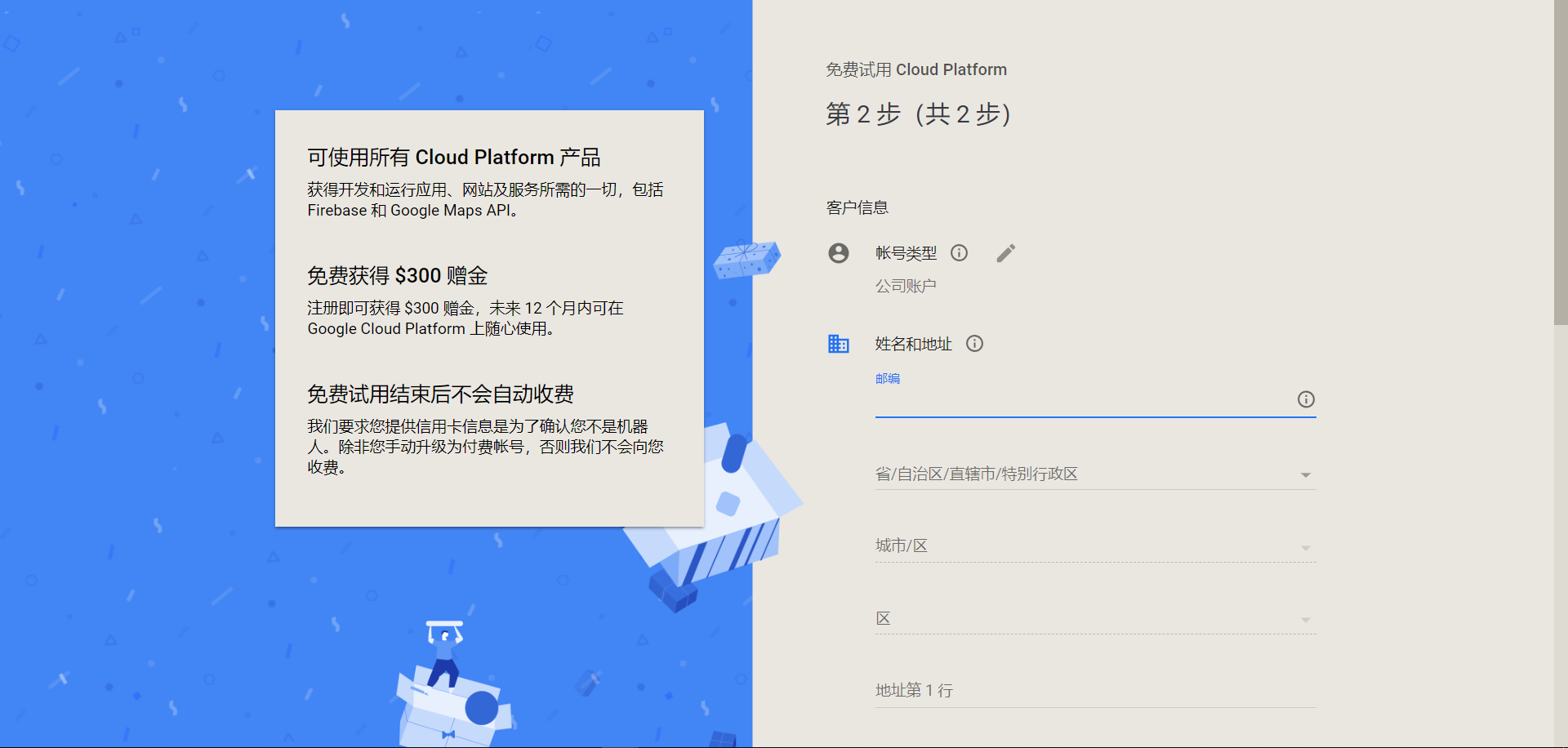
Task: Click the 公司账户 account type value
Action: [906, 286]
